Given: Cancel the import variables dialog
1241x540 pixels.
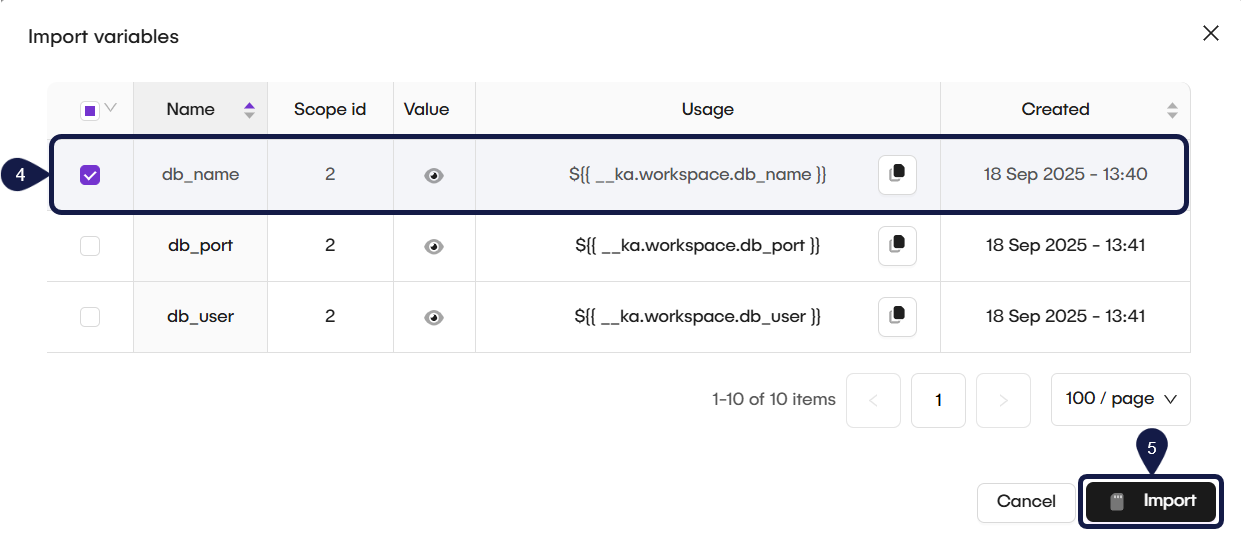Looking at the screenshot, I should point(1026,502).
